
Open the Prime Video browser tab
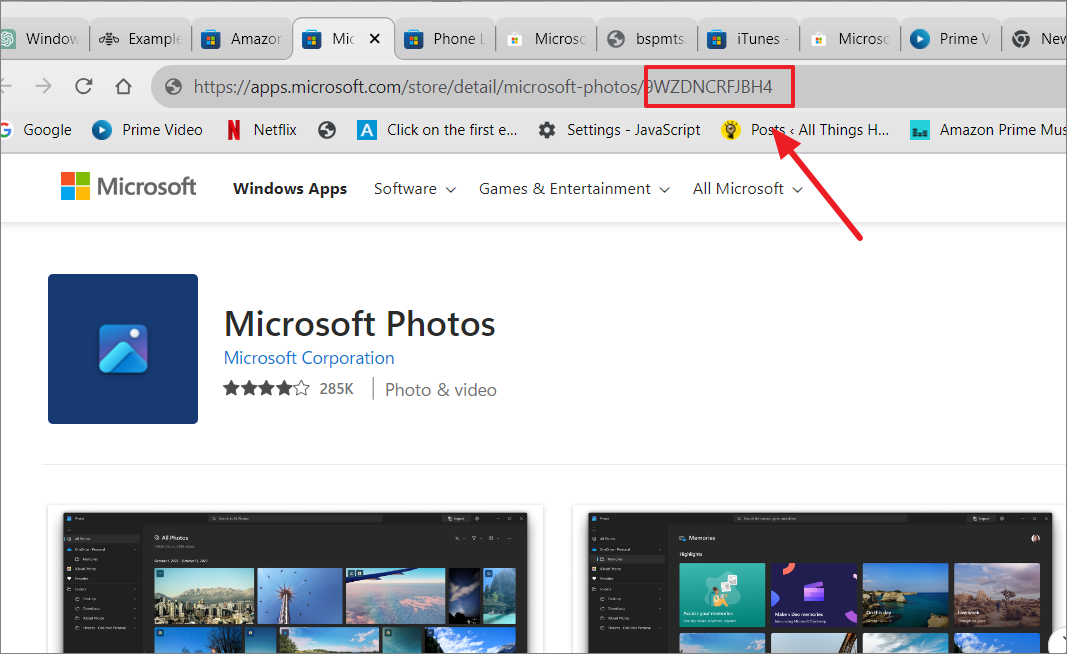(x=951, y=39)
